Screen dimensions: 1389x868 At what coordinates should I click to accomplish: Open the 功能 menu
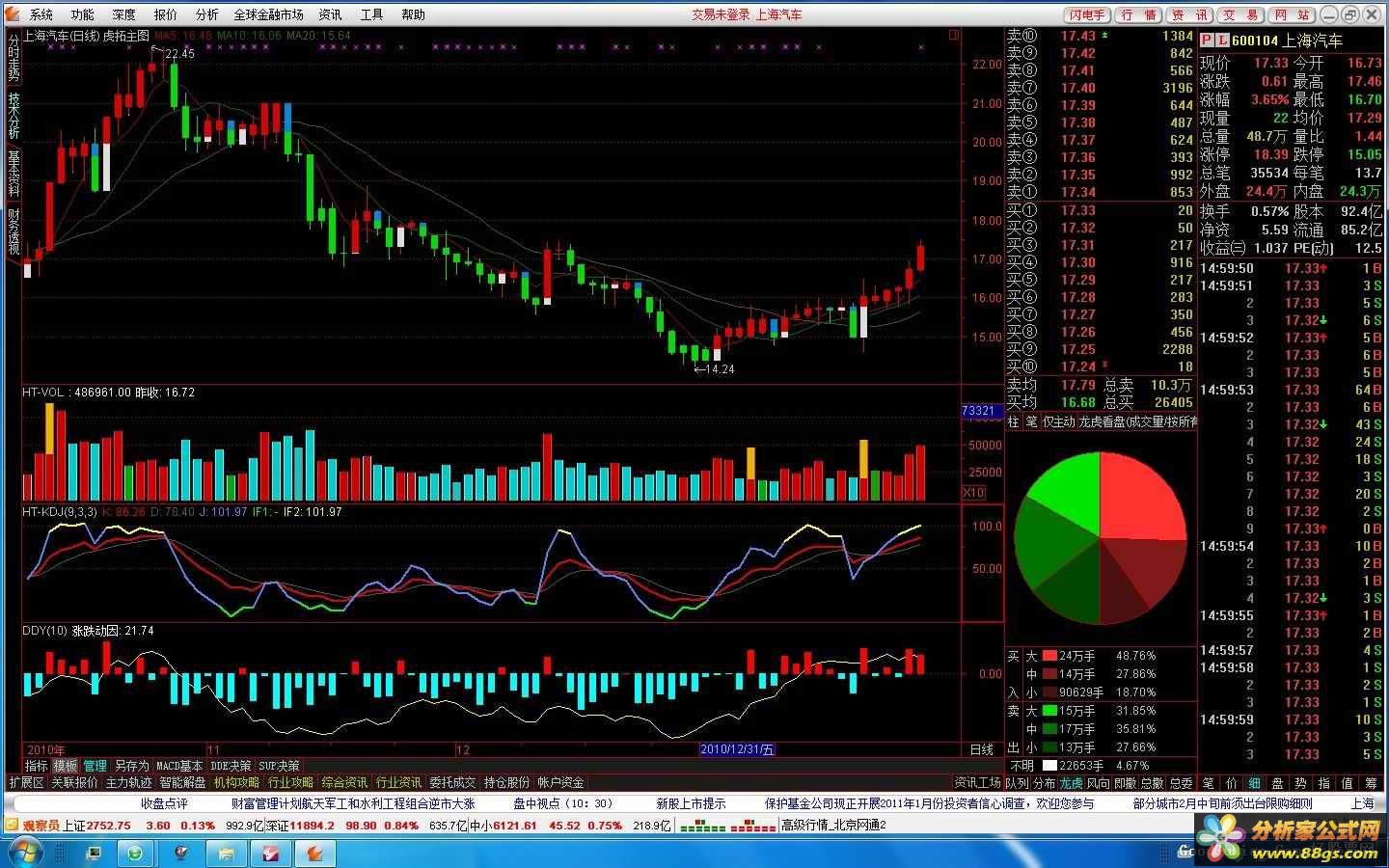[83, 14]
